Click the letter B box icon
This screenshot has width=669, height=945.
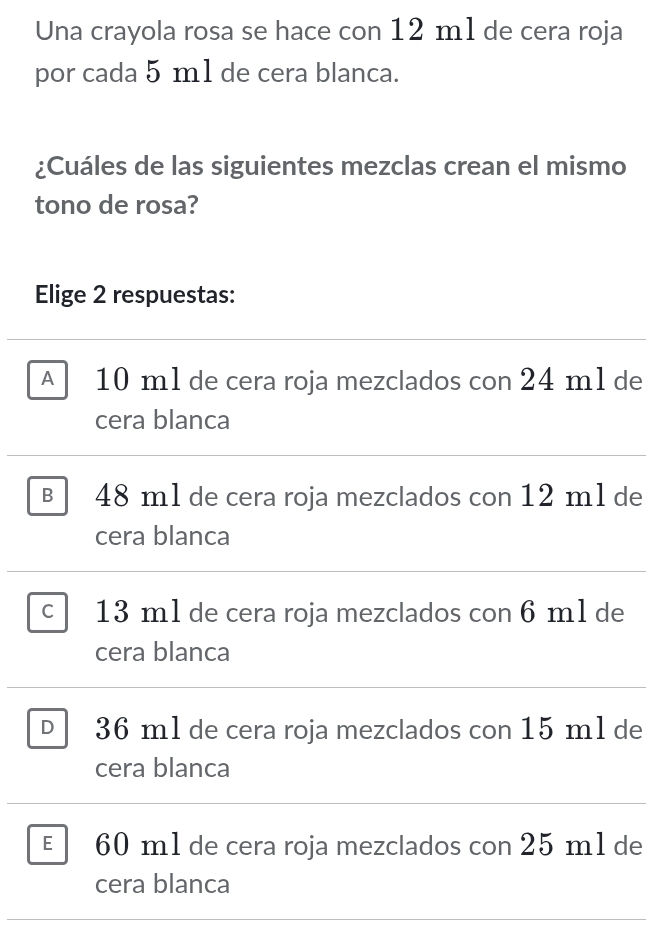(x=47, y=497)
